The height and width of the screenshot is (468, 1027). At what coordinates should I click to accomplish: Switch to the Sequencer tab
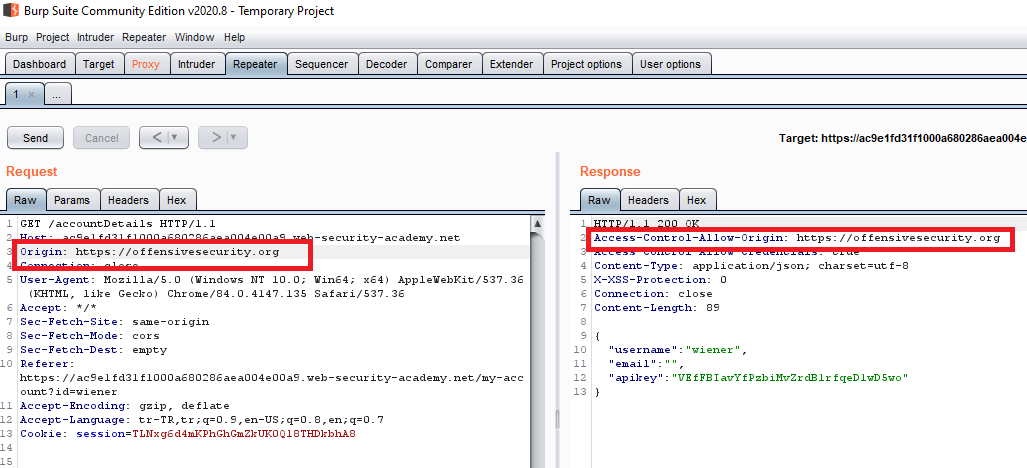tap(322, 64)
